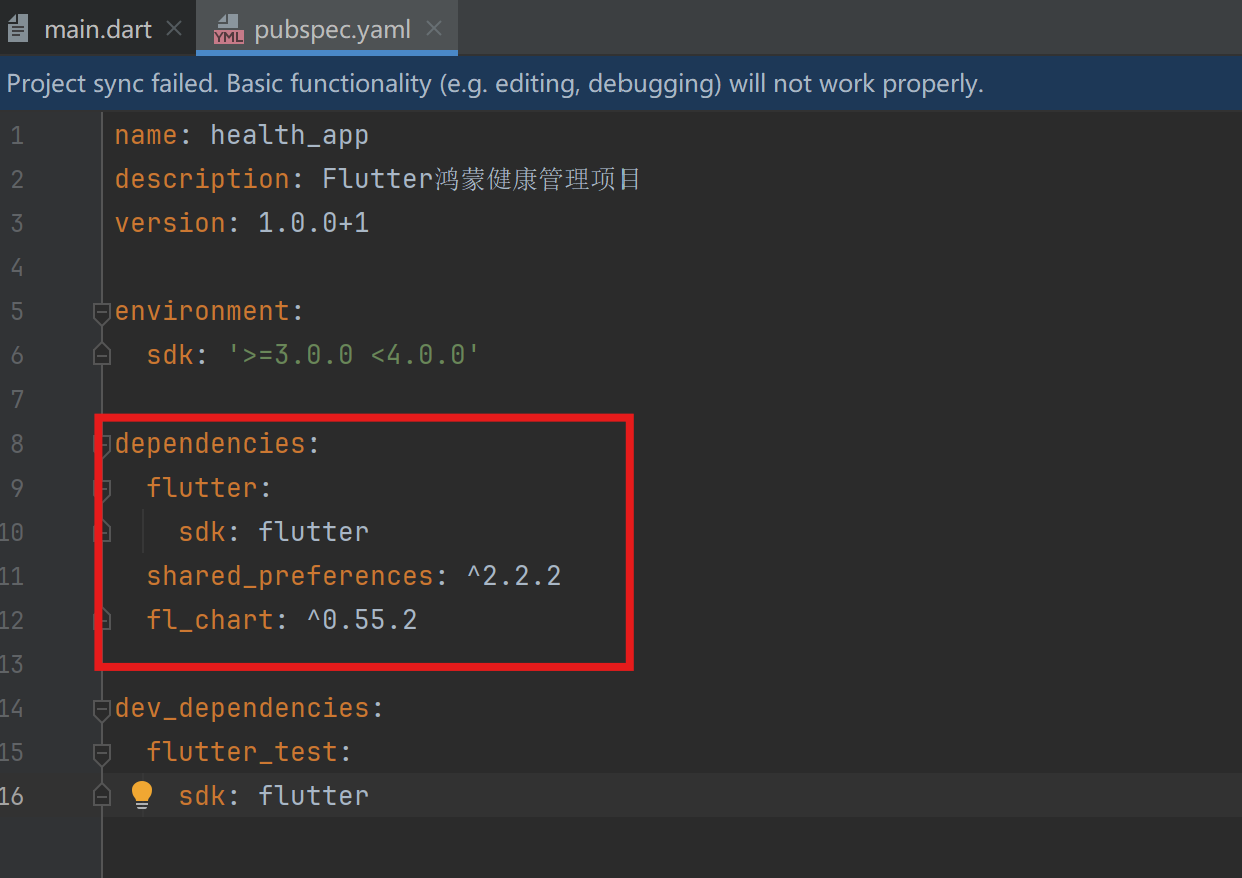The height and width of the screenshot is (878, 1242).
Task: Collapse the environment section fold marker
Action: (101, 312)
